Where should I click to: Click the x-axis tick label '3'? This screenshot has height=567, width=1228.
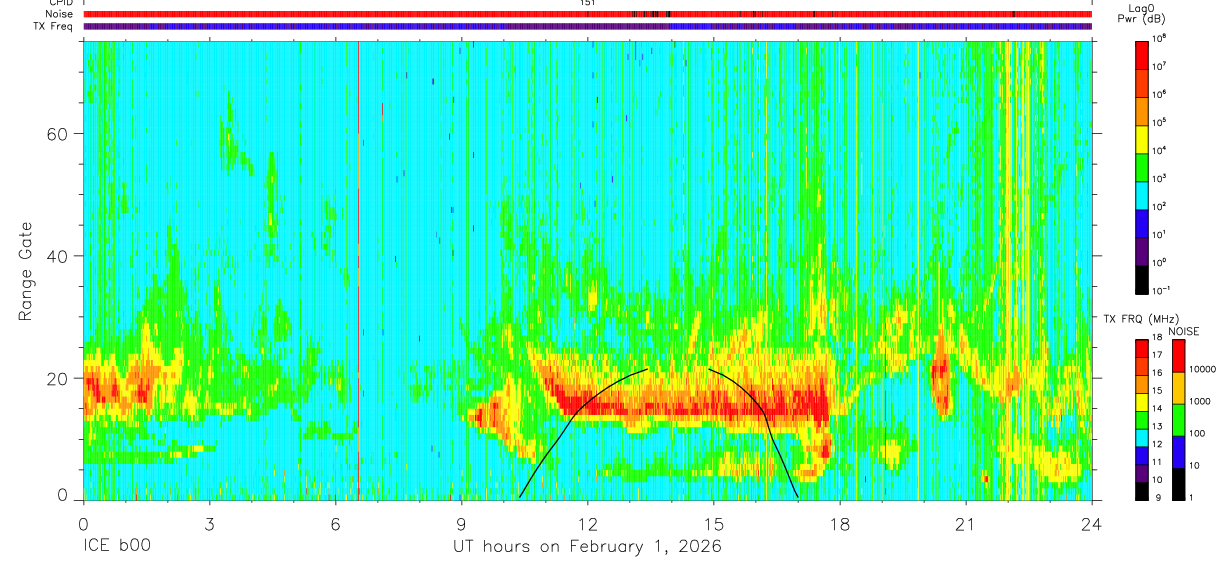click(x=209, y=524)
